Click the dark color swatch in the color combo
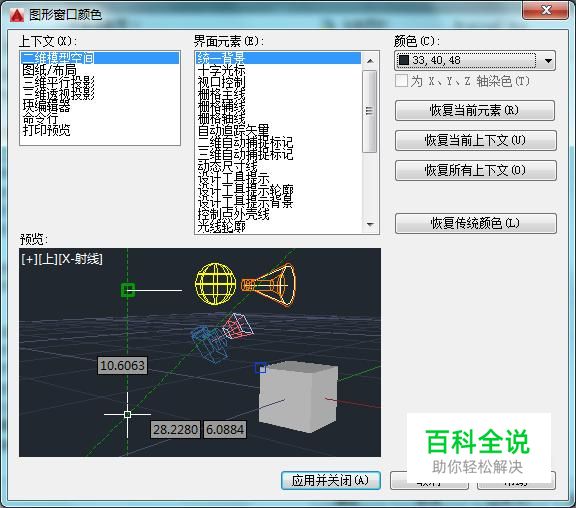 pyautogui.click(x=403, y=60)
